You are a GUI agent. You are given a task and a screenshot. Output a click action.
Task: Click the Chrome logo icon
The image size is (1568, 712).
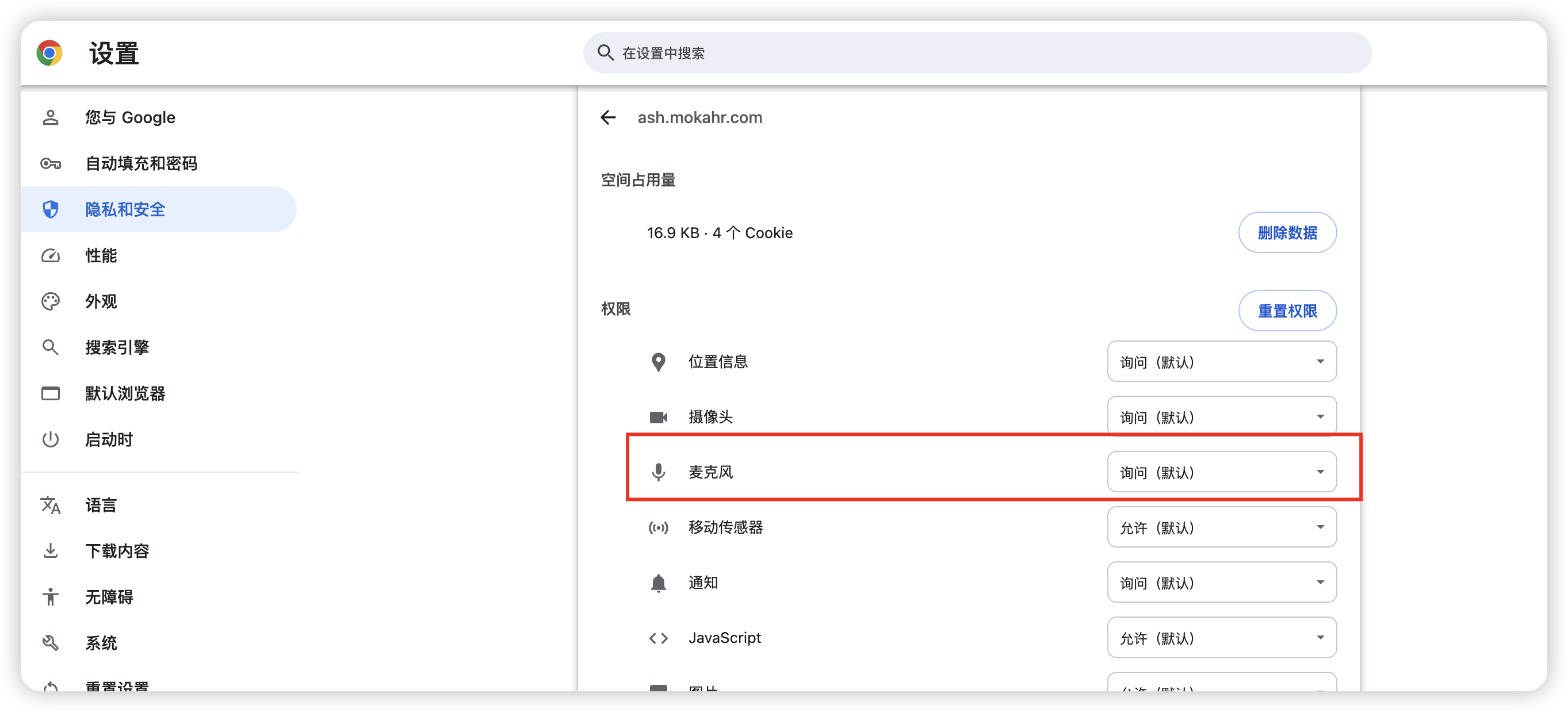49,53
